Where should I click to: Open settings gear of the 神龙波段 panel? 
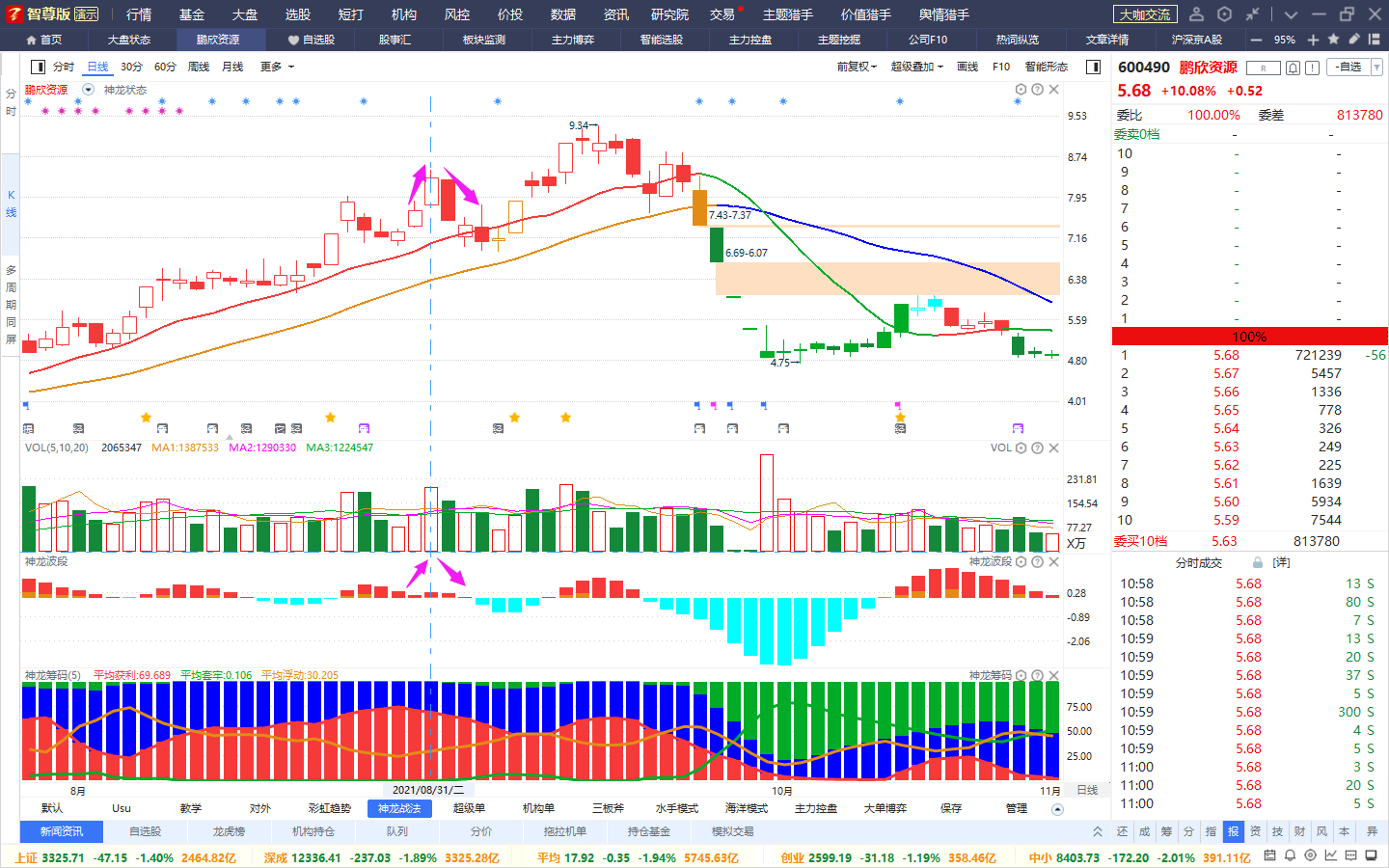[1021, 561]
